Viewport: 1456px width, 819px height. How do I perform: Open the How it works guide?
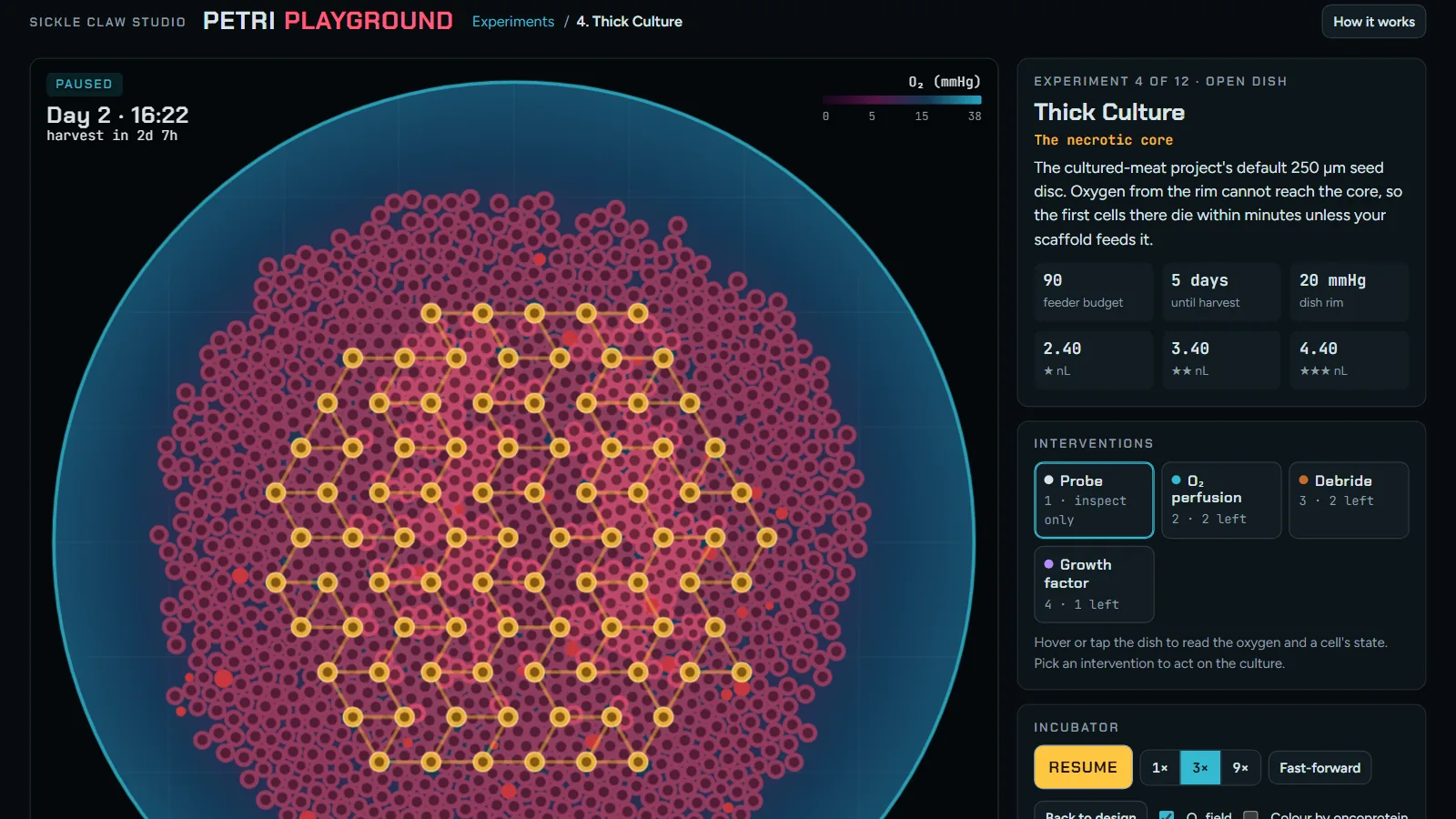coord(1373,22)
